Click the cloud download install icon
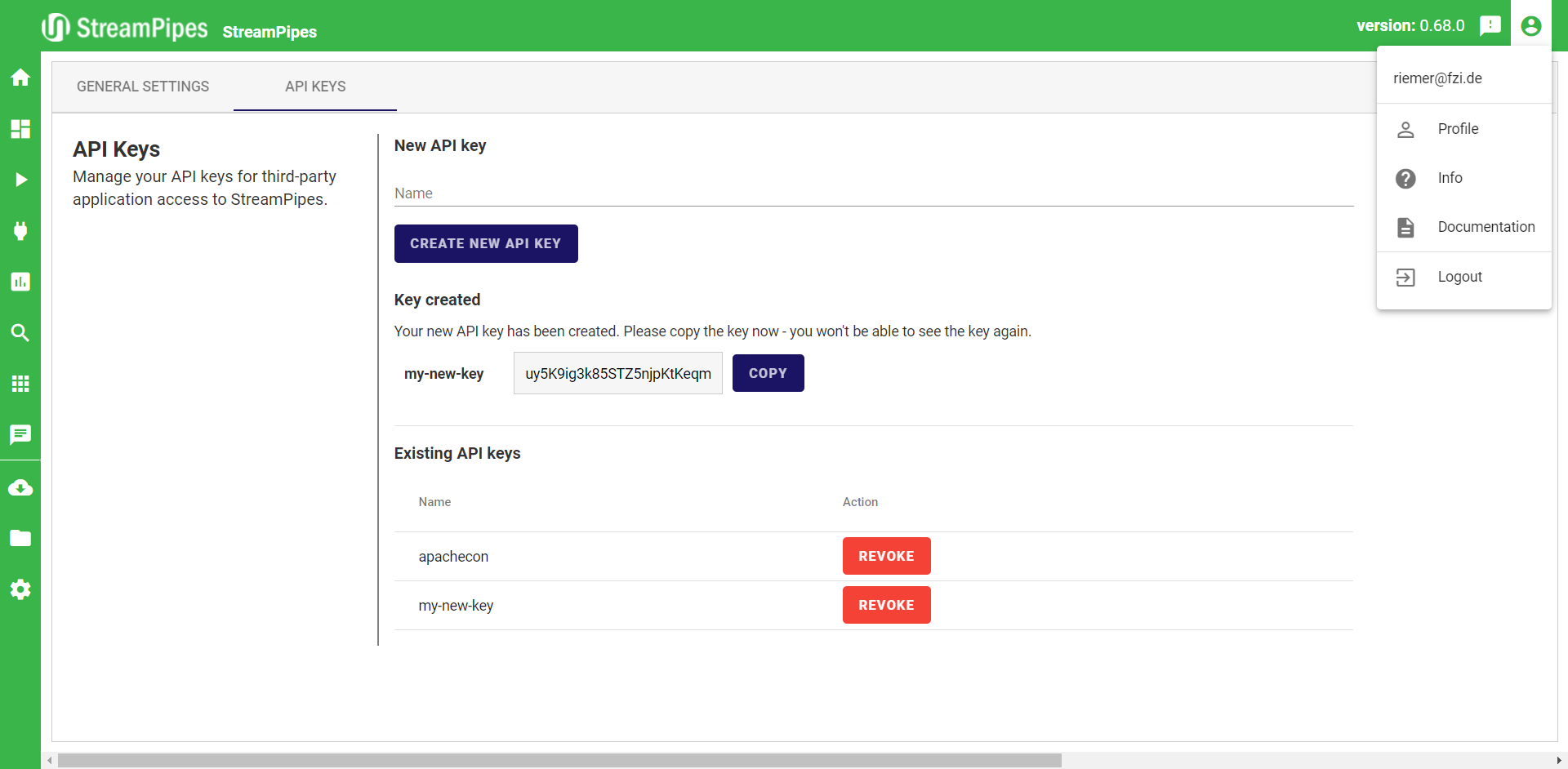1568x769 pixels. pos(20,488)
